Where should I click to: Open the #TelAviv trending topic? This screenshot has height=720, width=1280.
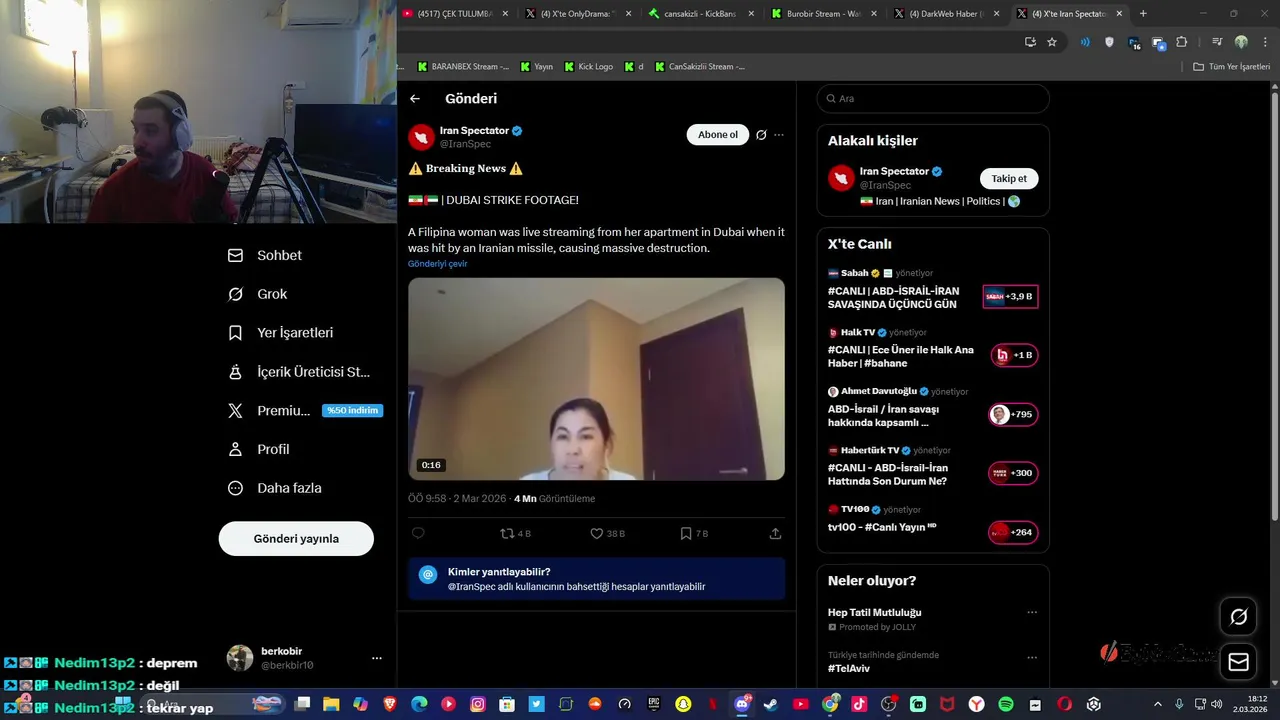[849, 669]
